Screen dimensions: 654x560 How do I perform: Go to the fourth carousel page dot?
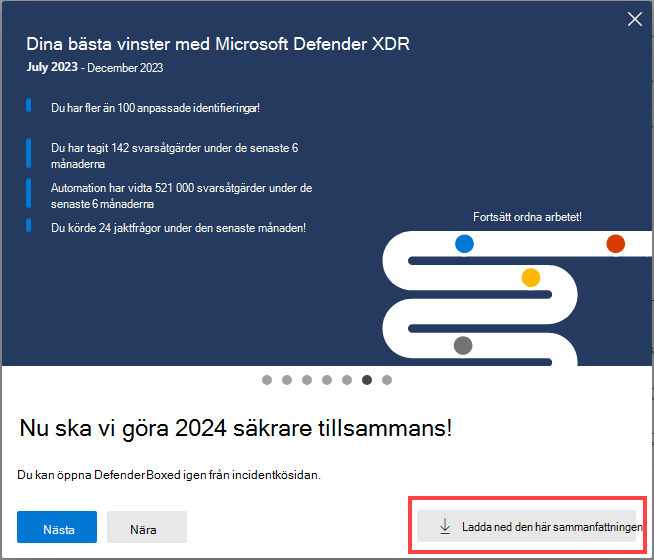(x=327, y=380)
